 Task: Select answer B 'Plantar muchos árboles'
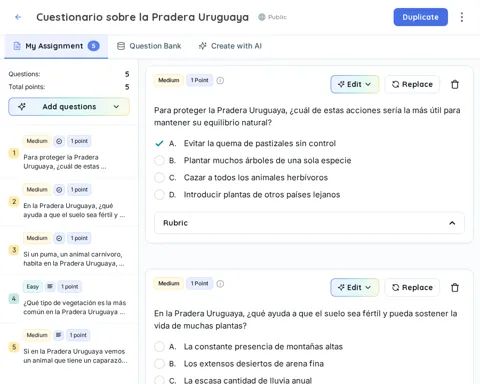[159, 160]
